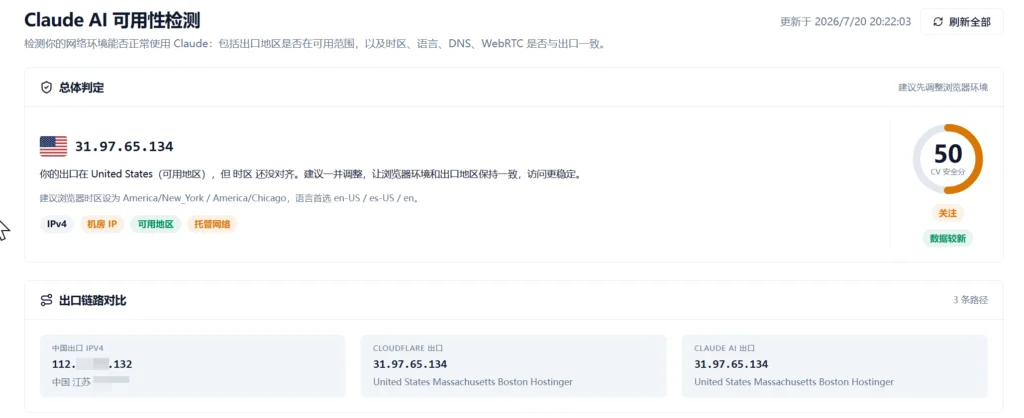
Task: Open the CLOUDFLARE 出口 card
Action: (513, 366)
